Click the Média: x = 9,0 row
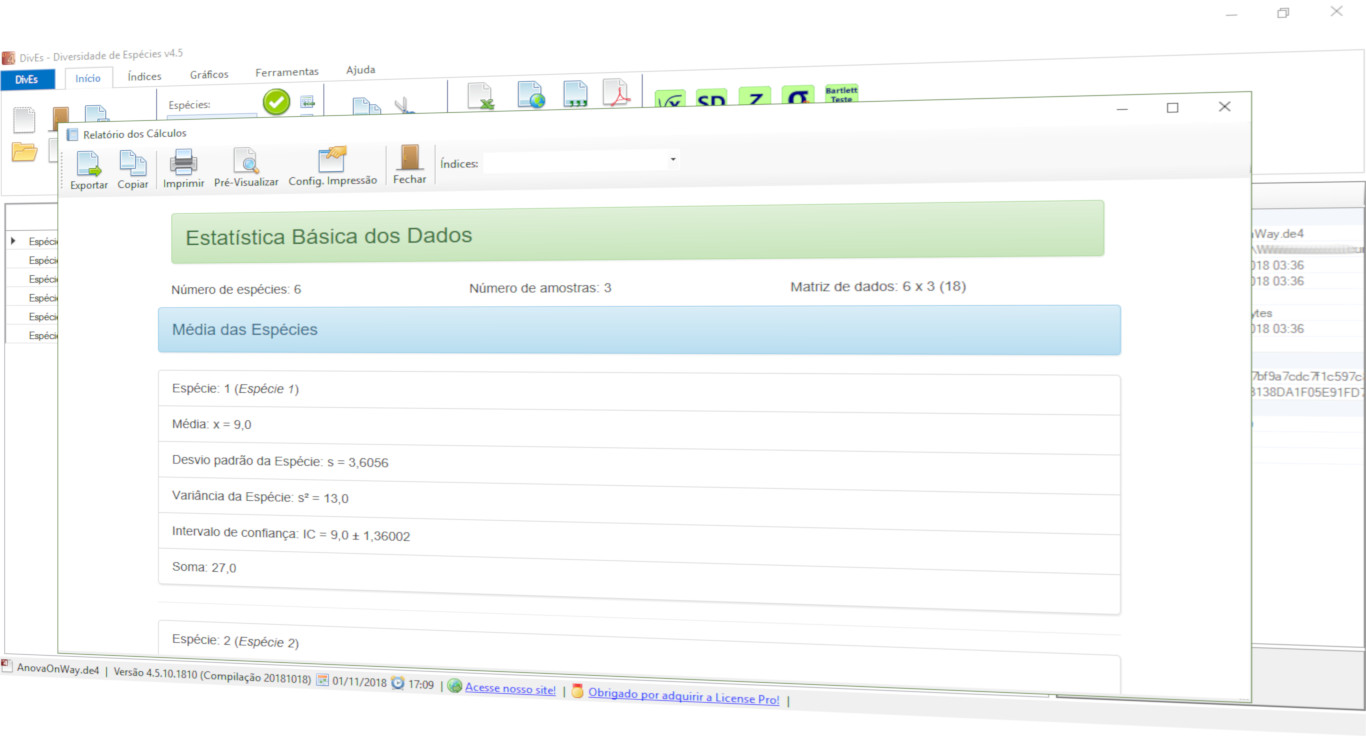Image resolution: width=1366 pixels, height=736 pixels. click(x=639, y=430)
